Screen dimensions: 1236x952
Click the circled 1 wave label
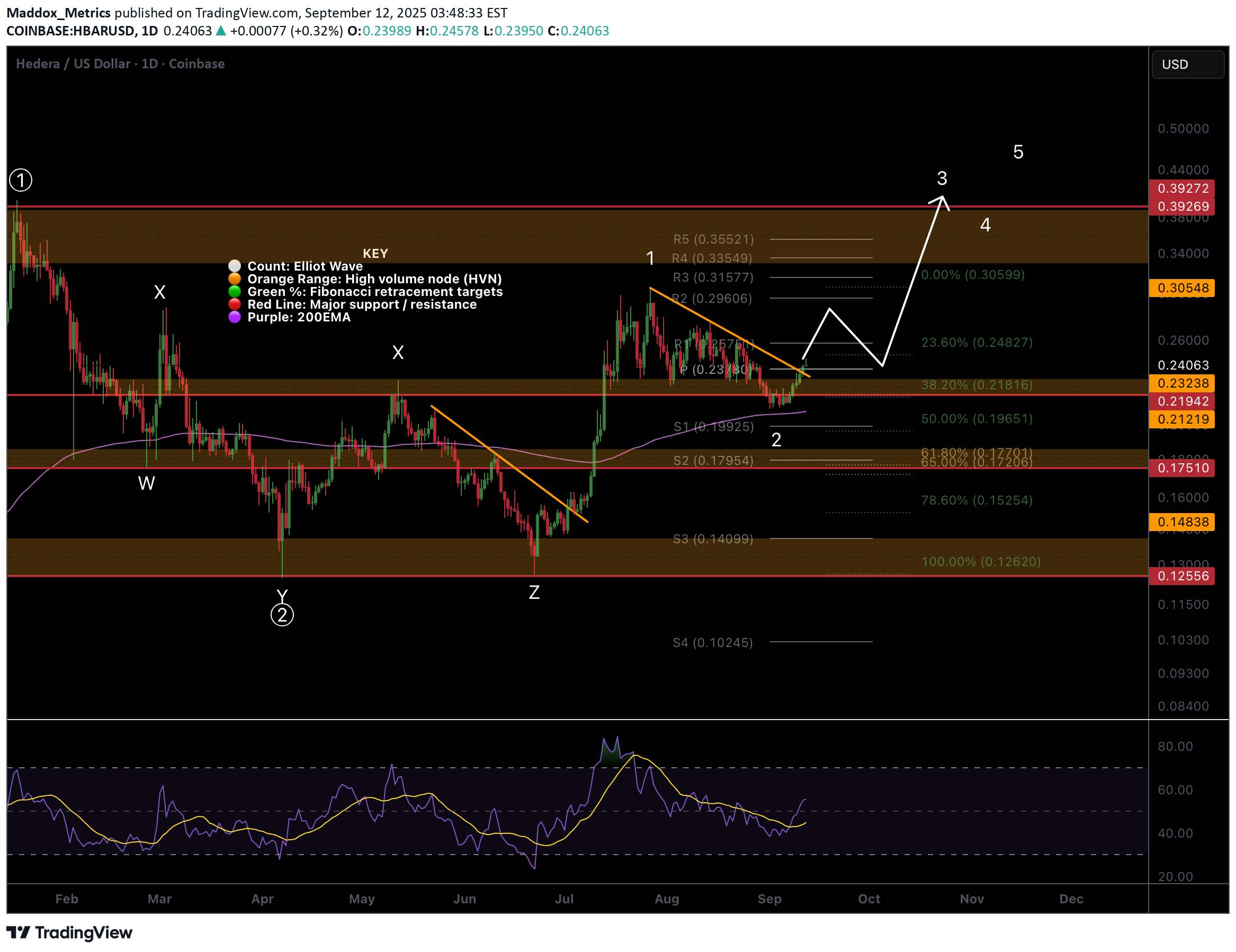click(x=21, y=181)
